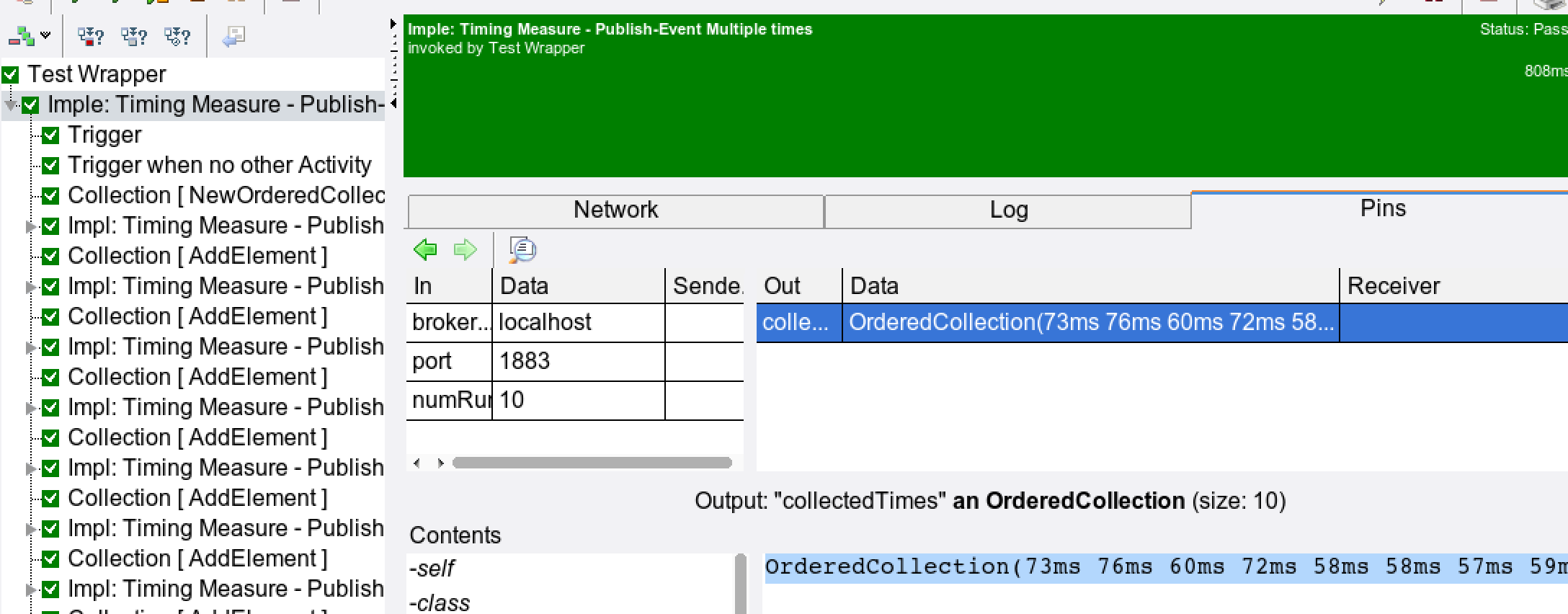
Task: Click the magnifier inspect icon
Action: [522, 250]
